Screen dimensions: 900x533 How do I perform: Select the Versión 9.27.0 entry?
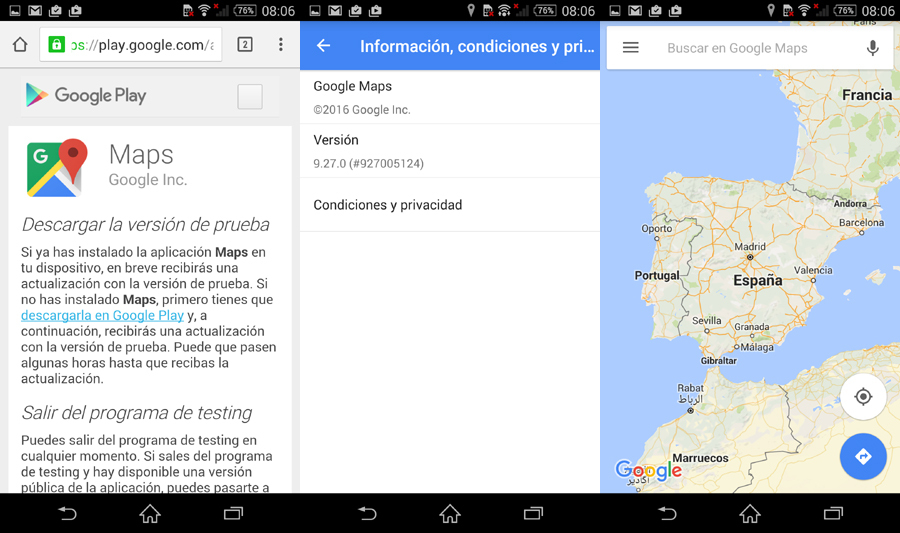click(450, 151)
